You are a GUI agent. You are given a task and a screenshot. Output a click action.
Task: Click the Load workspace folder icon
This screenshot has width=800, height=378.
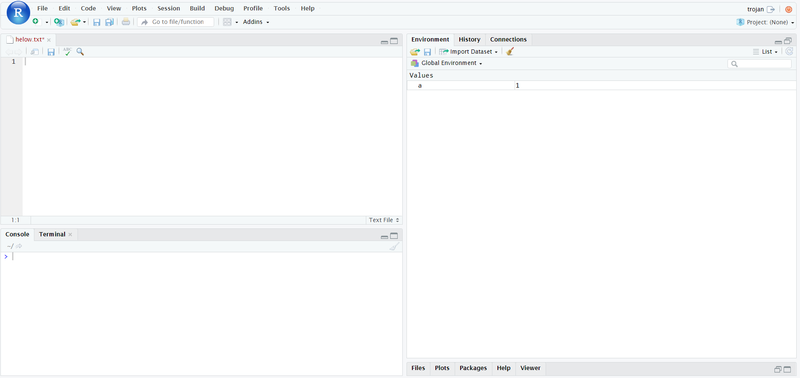point(415,52)
